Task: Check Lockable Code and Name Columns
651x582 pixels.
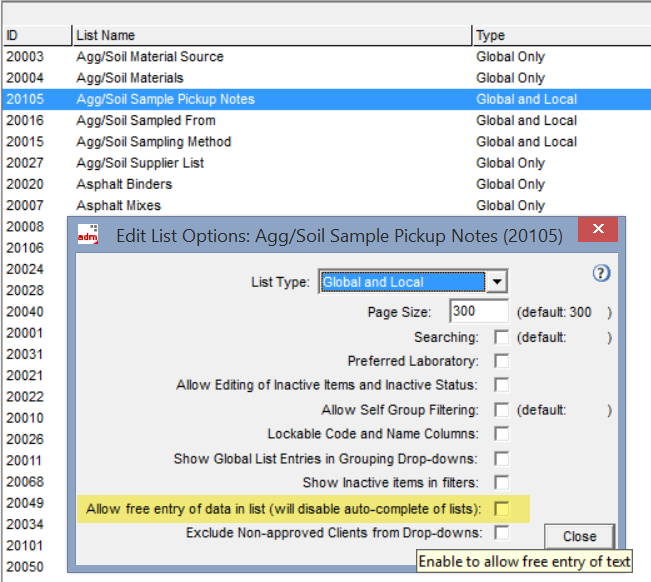Action: (x=502, y=434)
